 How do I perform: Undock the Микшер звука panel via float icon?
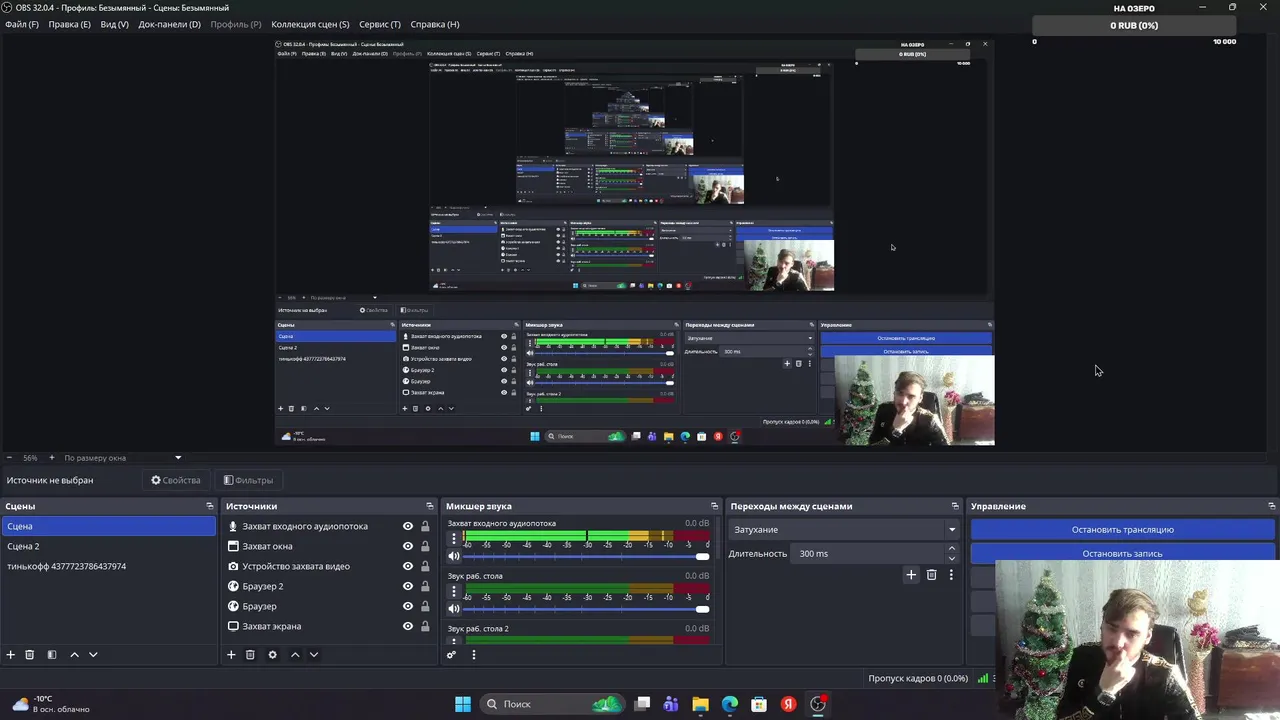(x=714, y=506)
